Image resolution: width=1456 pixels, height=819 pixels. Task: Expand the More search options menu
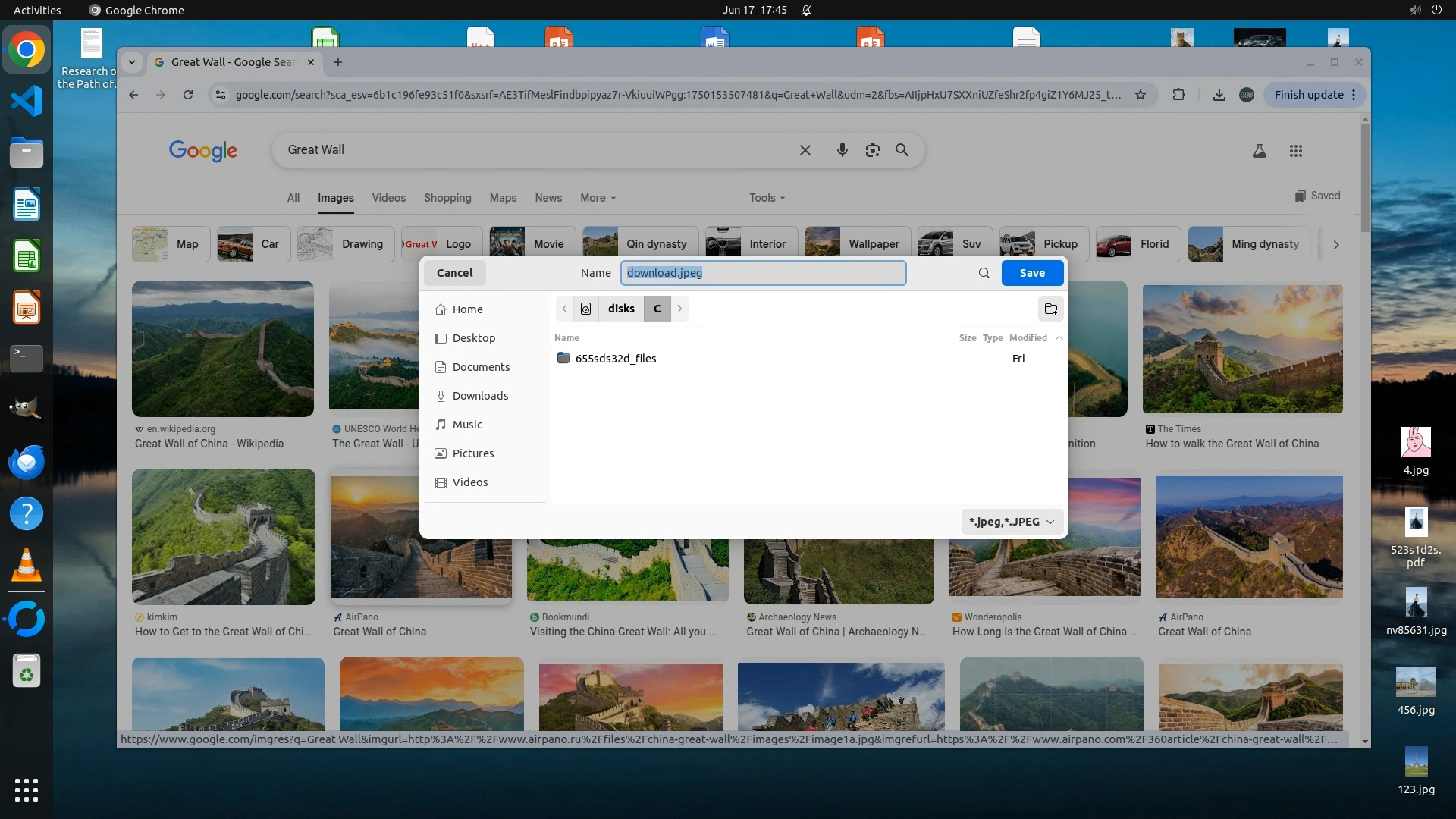tap(598, 198)
